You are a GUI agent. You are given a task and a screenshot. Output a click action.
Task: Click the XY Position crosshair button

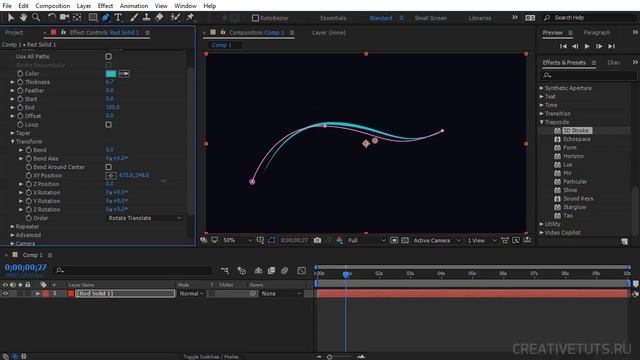point(111,176)
